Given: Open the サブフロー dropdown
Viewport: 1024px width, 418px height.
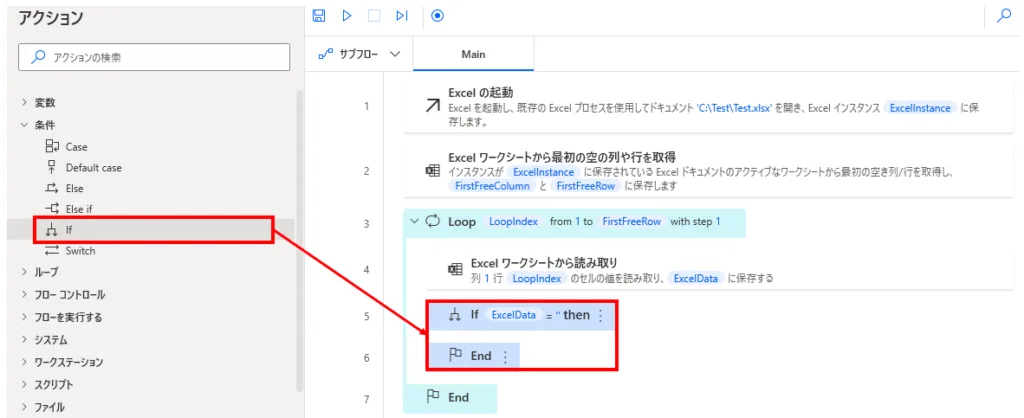Looking at the screenshot, I should pyautogui.click(x=359, y=54).
